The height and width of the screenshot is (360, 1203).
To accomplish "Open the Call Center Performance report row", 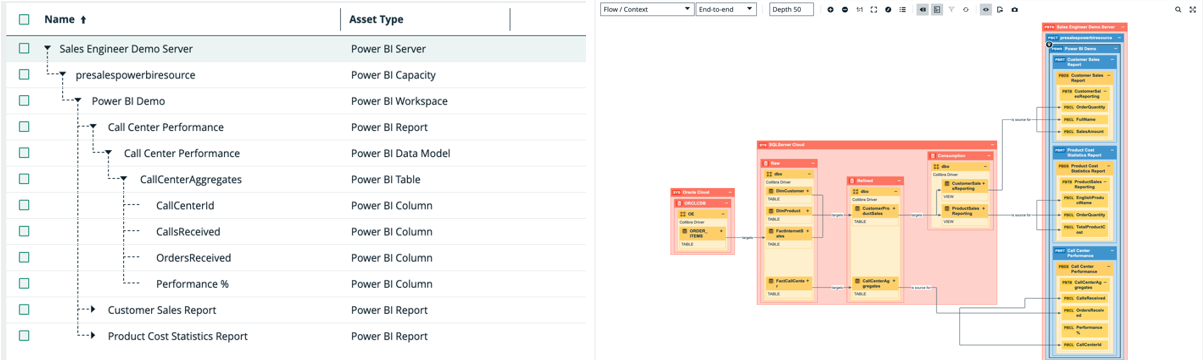I will 166,127.
